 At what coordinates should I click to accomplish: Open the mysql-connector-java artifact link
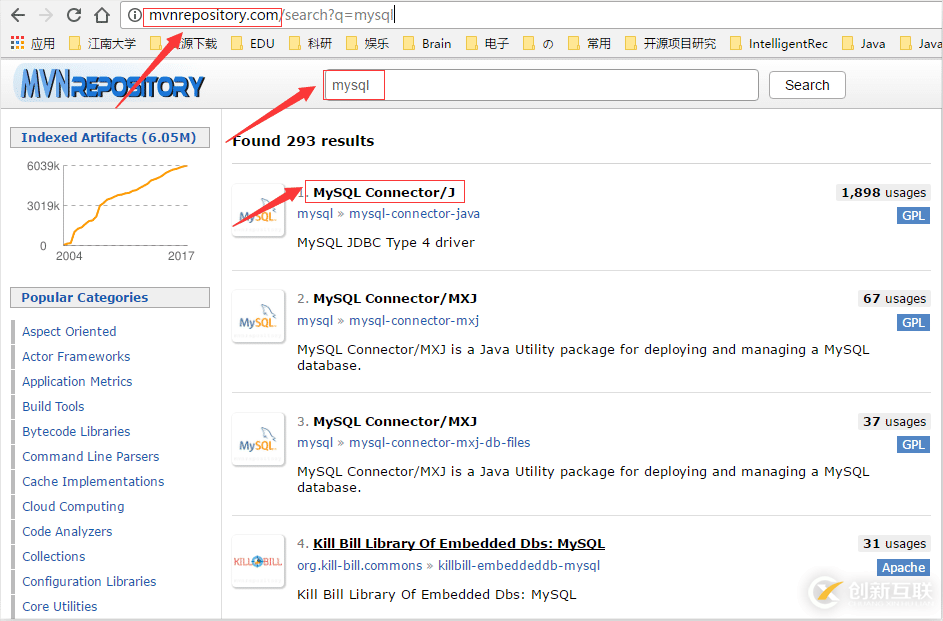pos(414,214)
